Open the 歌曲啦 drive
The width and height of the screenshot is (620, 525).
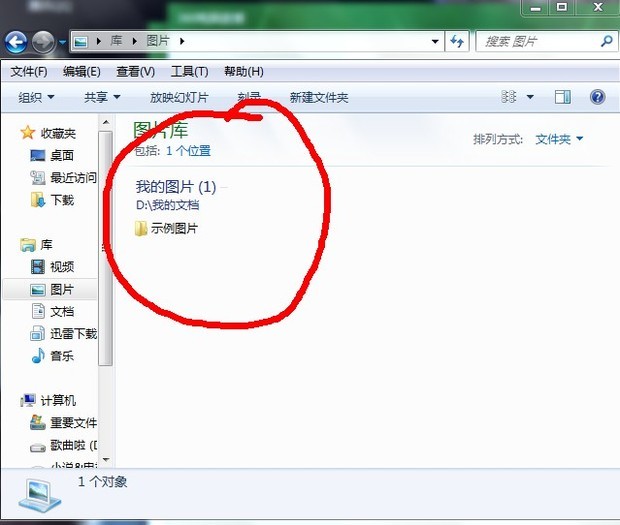[x=74, y=446]
